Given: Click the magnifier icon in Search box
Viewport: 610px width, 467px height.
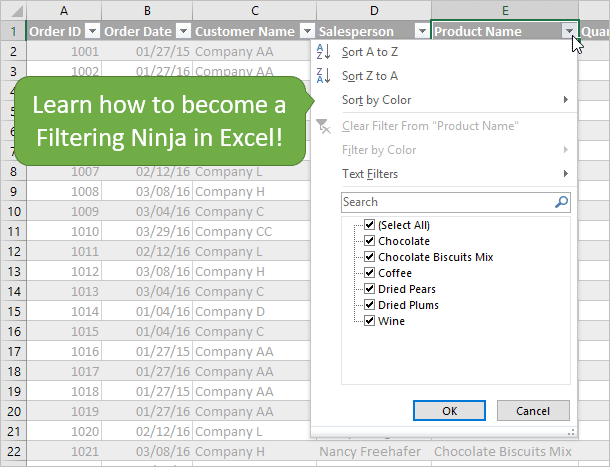Looking at the screenshot, I should tap(561, 202).
